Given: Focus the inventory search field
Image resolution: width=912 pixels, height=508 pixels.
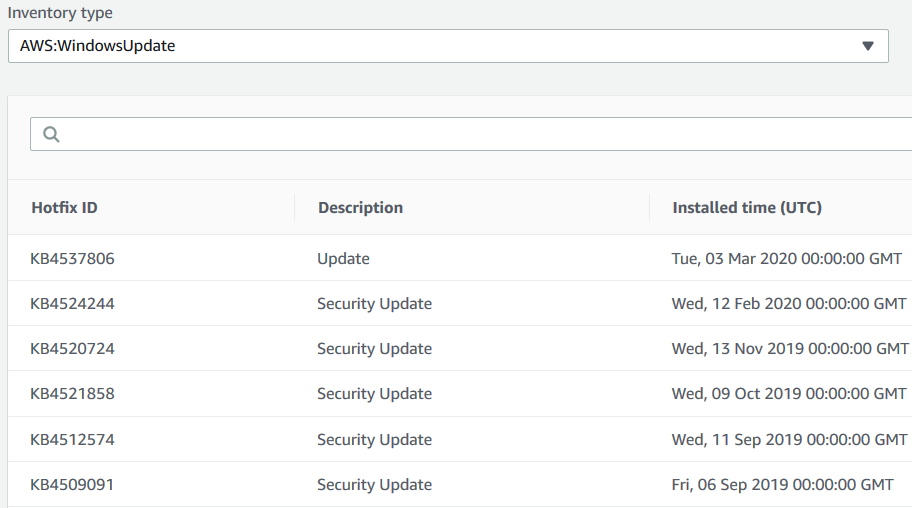Looking at the screenshot, I should tap(471, 134).
